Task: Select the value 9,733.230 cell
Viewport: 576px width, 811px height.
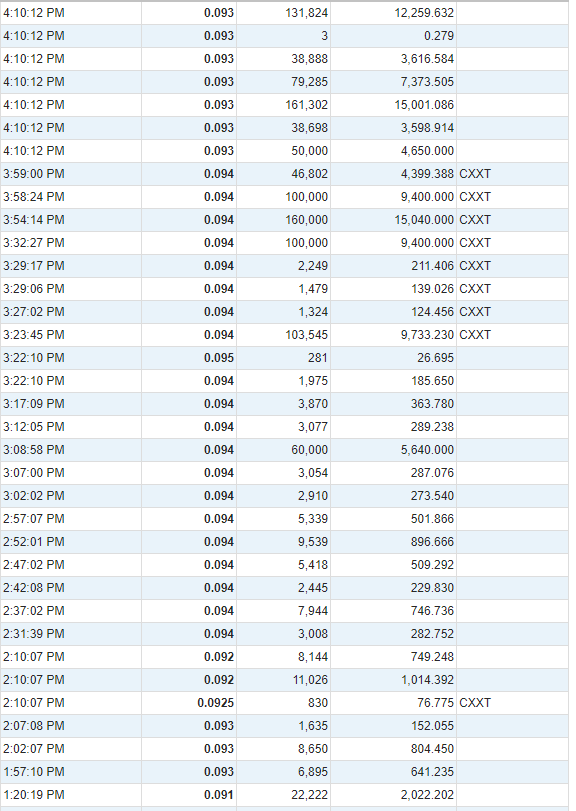Action: 393,335
